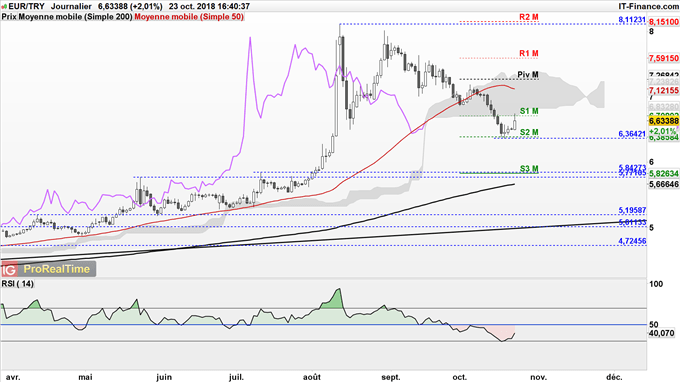Image resolution: width=680 pixels, height=382 pixels.
Task: Click the blue 4,72456 level label
Action: (632, 241)
